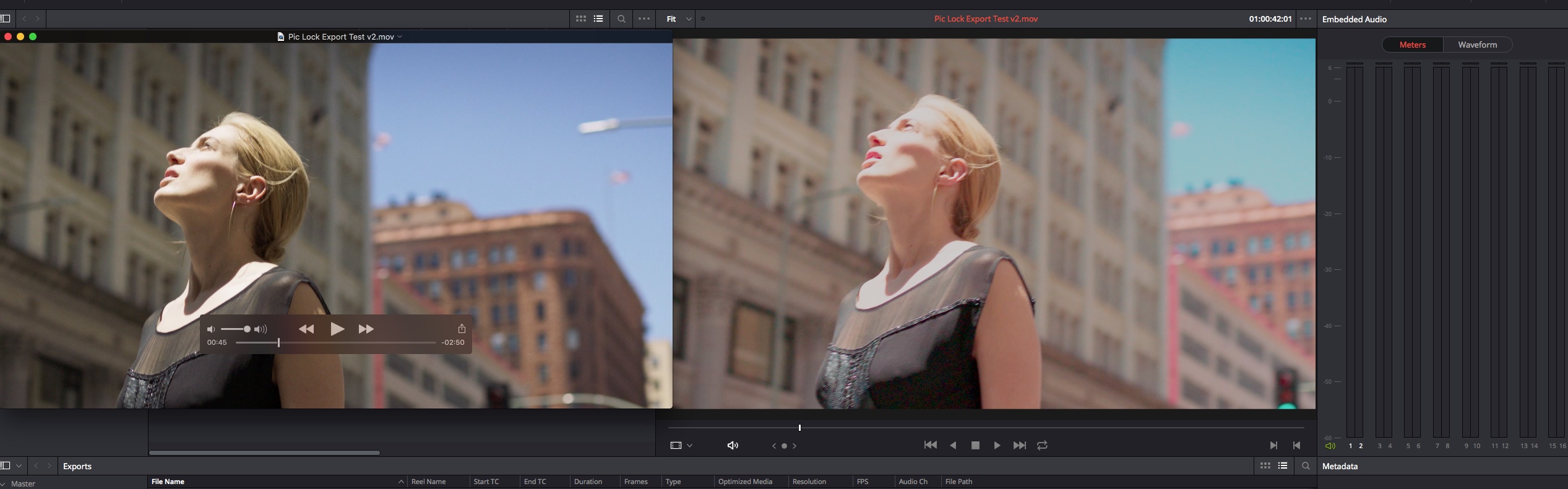Switch media storage to list view
The image size is (1568, 489).
(598, 19)
